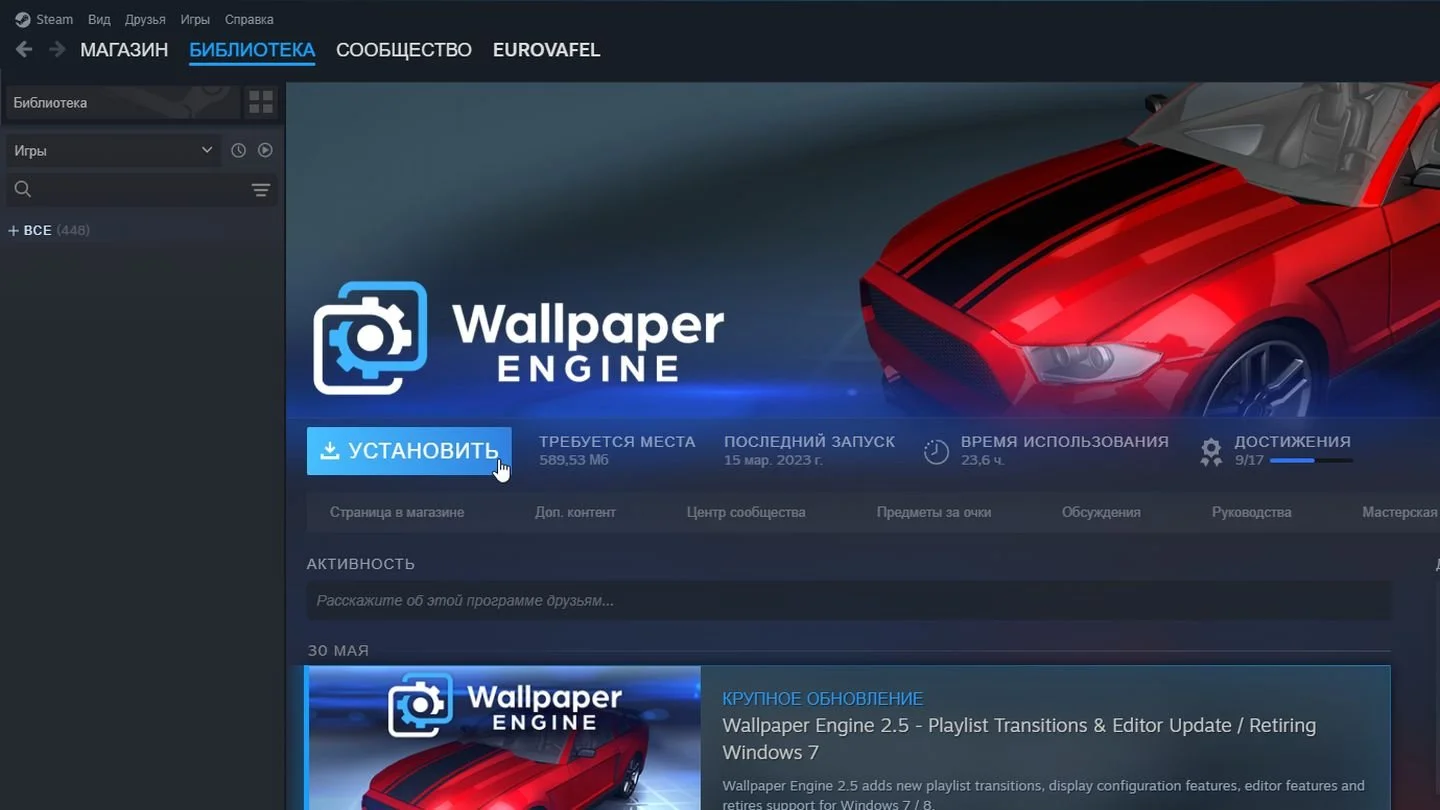The height and width of the screenshot is (810, 1440).
Task: Switch to the БИБЛИОТЕКА tab
Action: (252, 50)
